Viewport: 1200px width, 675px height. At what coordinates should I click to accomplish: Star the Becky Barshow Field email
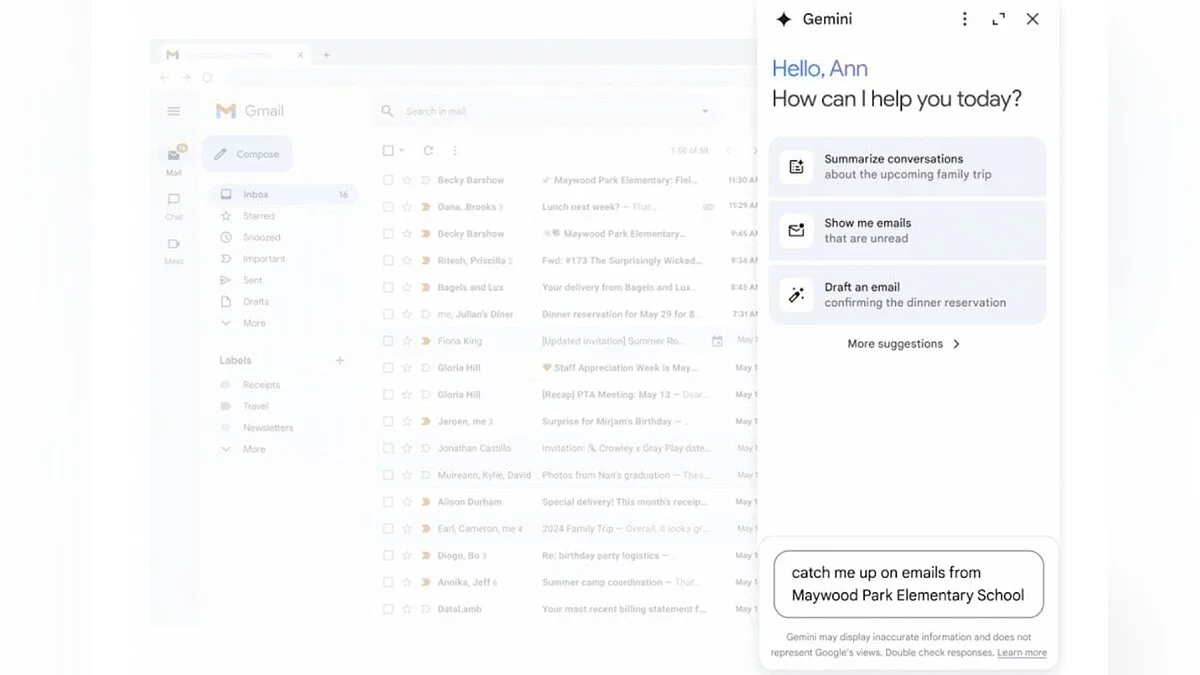pos(407,181)
